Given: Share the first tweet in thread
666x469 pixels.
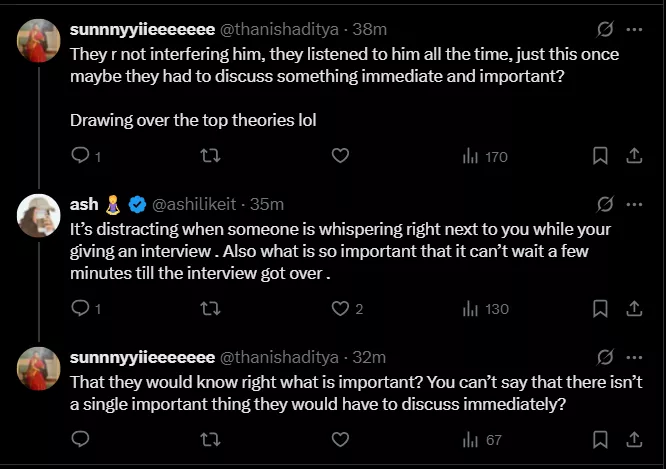Looking at the screenshot, I should [633, 156].
